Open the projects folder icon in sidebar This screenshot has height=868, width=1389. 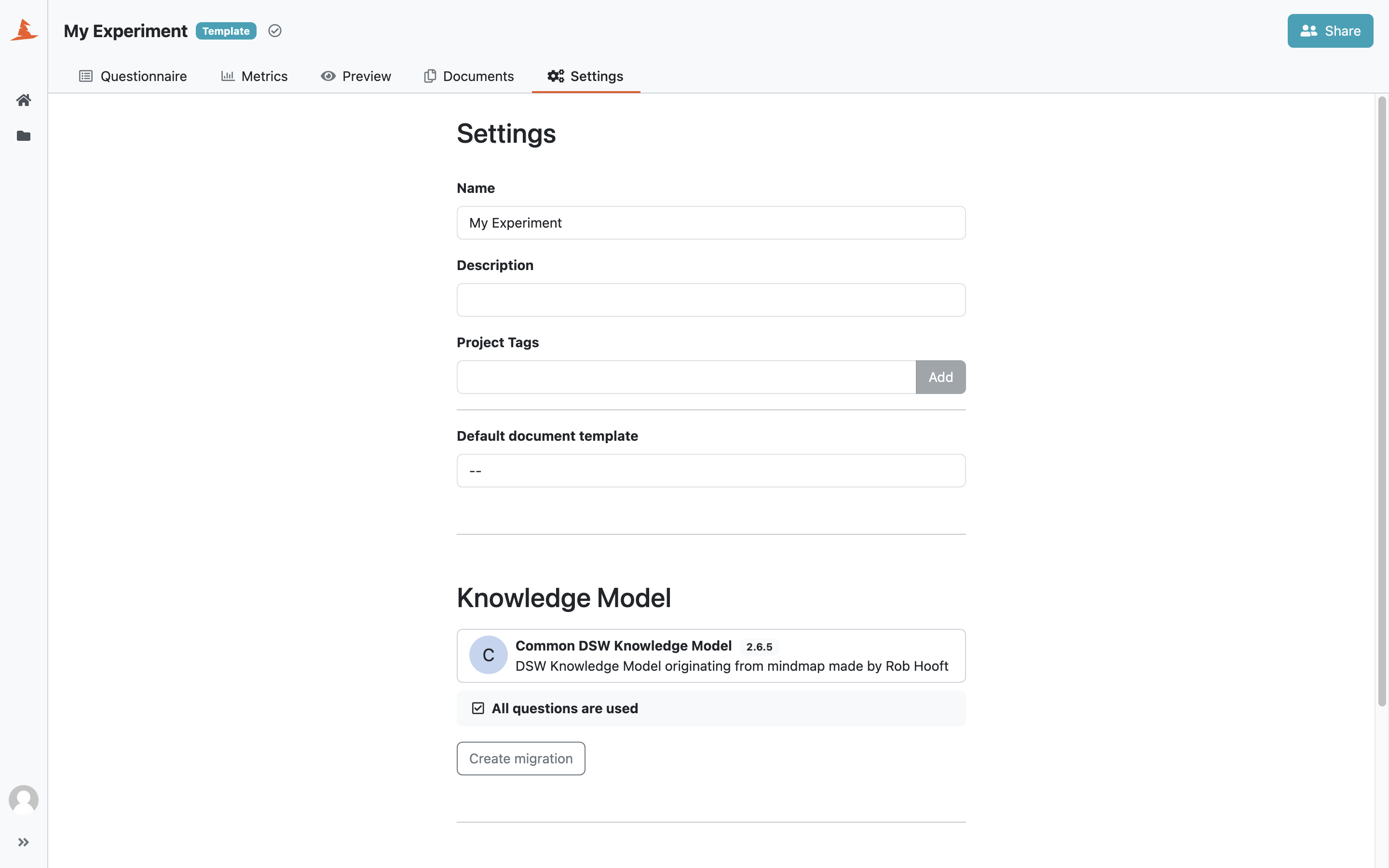pyautogui.click(x=24, y=136)
